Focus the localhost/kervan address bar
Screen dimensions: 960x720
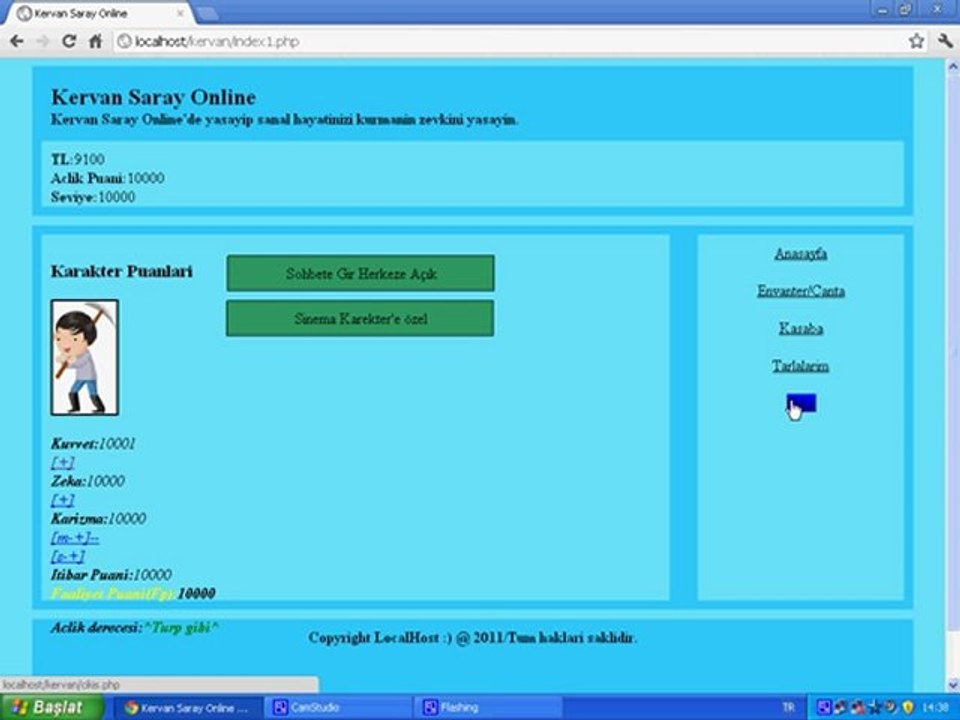(509, 42)
